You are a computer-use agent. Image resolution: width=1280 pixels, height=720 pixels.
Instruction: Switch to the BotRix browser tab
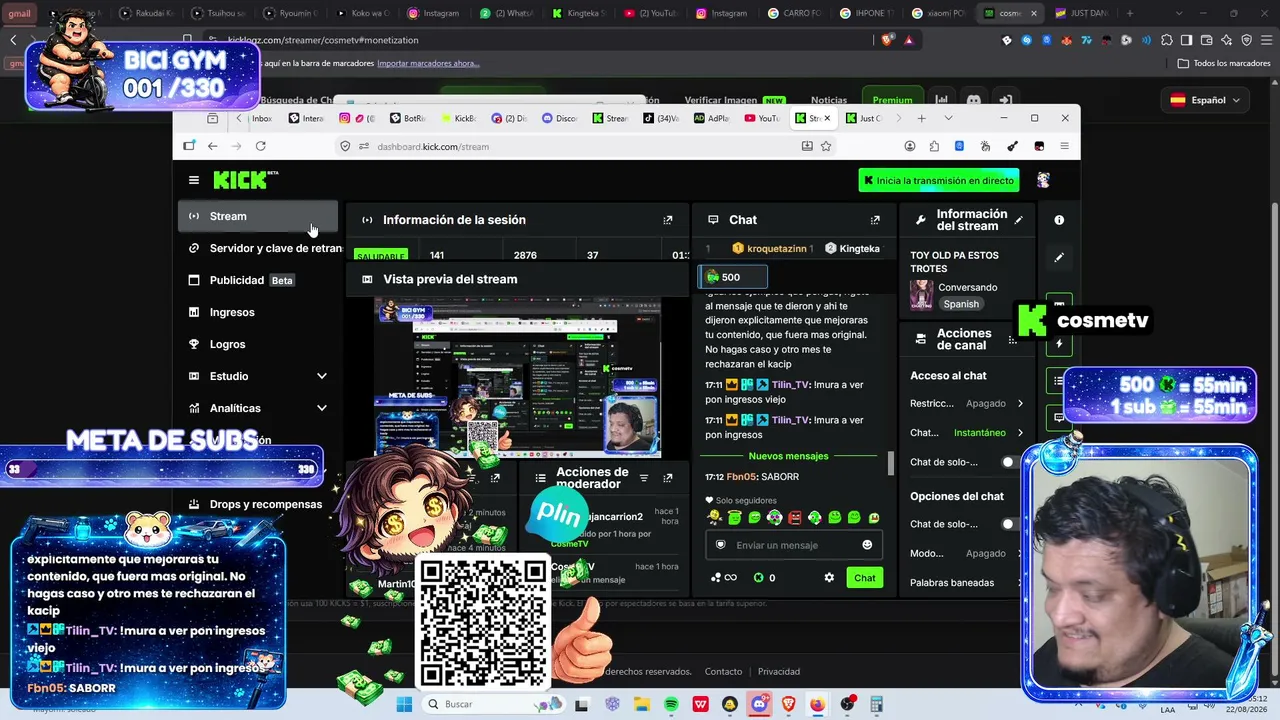(408, 118)
